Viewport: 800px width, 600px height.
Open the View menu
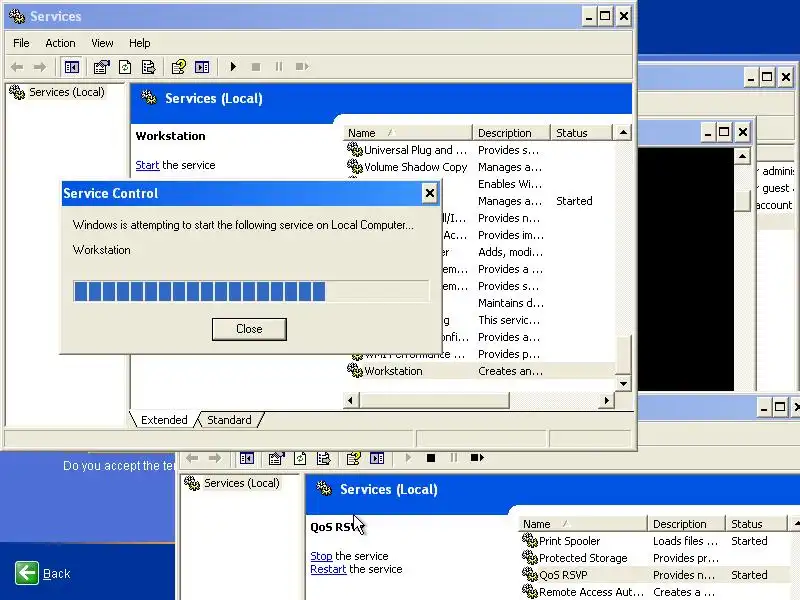click(x=102, y=43)
